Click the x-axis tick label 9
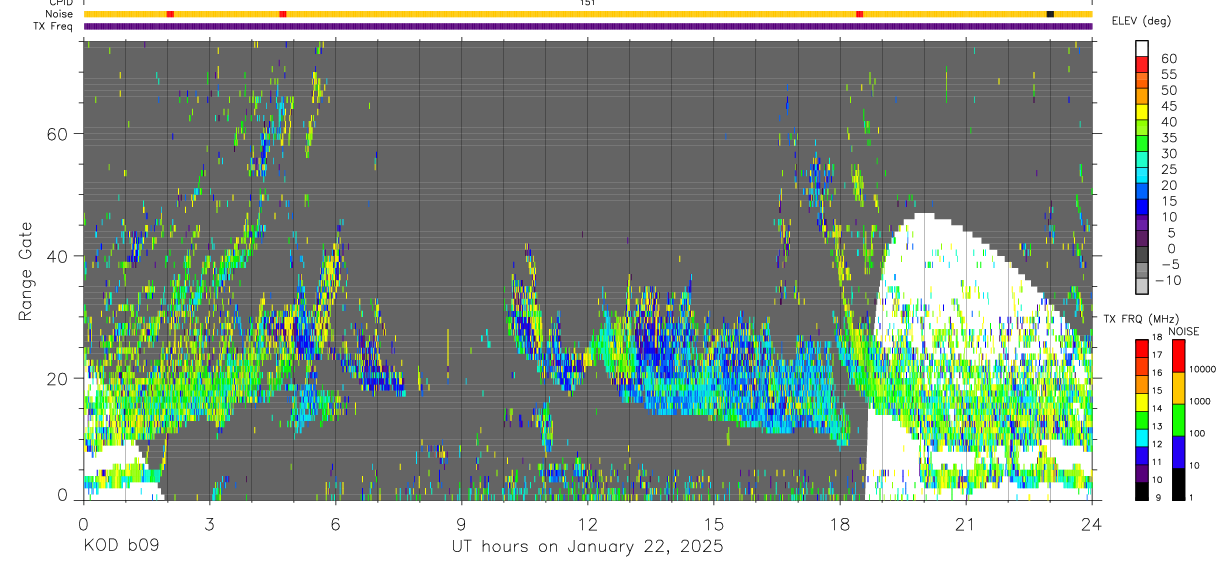 click(462, 523)
